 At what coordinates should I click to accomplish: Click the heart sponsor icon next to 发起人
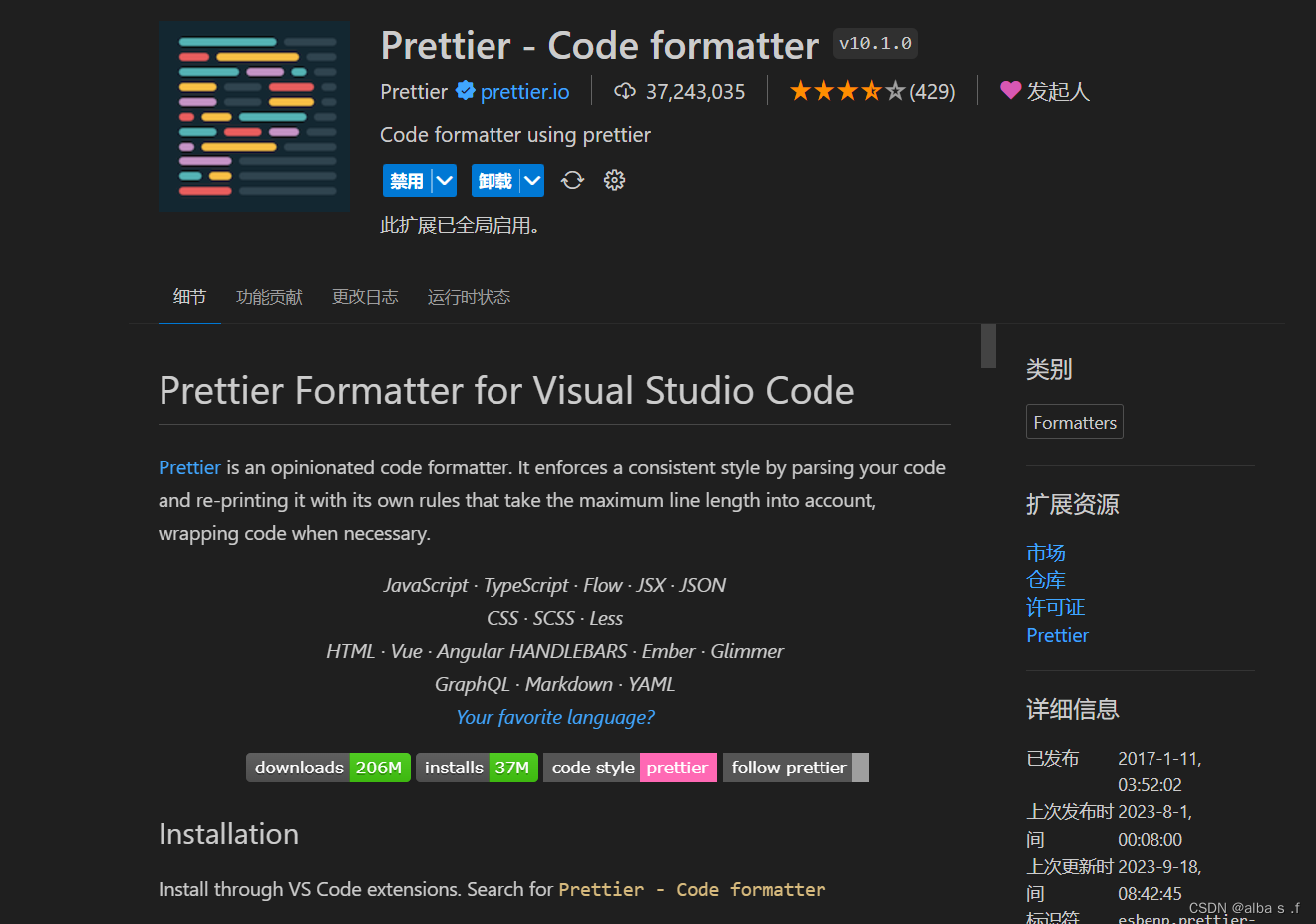click(1009, 90)
